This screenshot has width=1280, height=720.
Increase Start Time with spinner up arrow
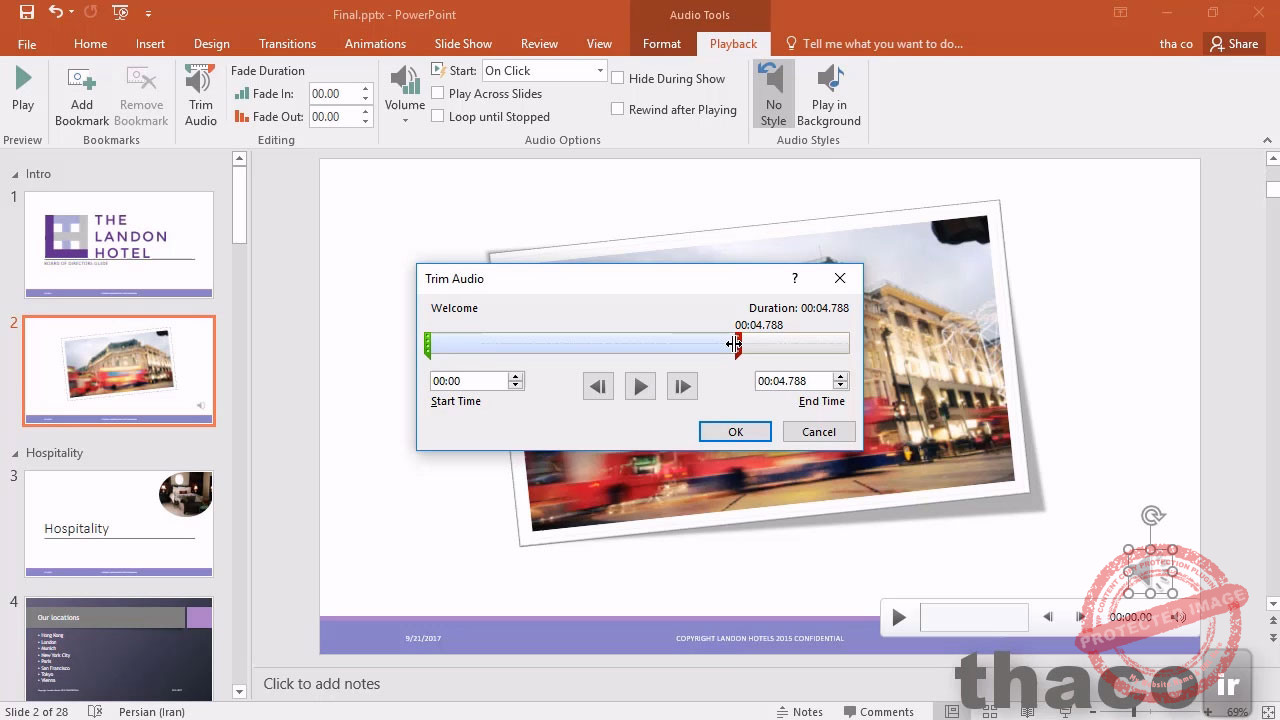516,377
